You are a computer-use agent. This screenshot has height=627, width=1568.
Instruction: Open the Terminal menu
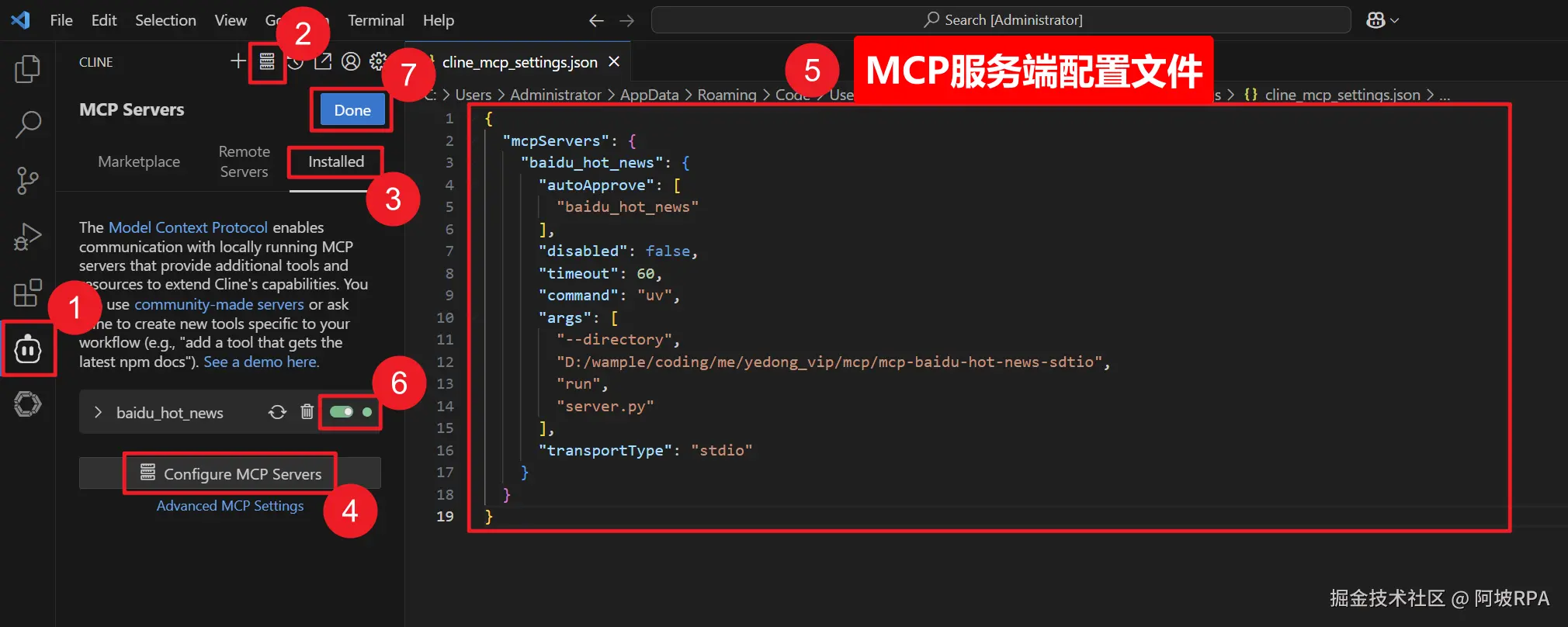376,20
